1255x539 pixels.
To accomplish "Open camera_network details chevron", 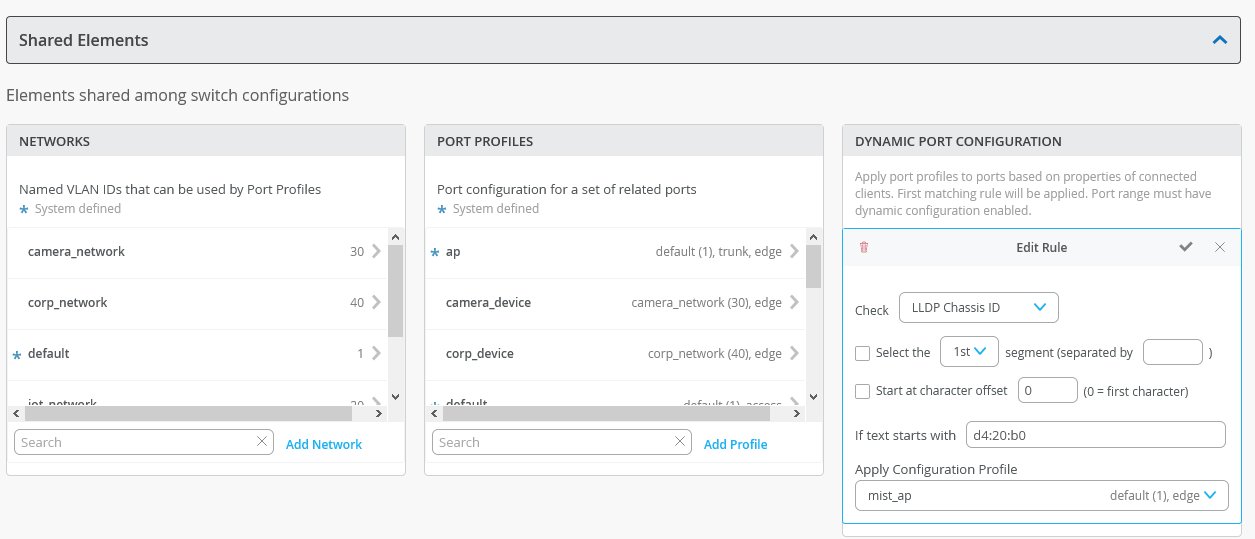I will click(376, 252).
